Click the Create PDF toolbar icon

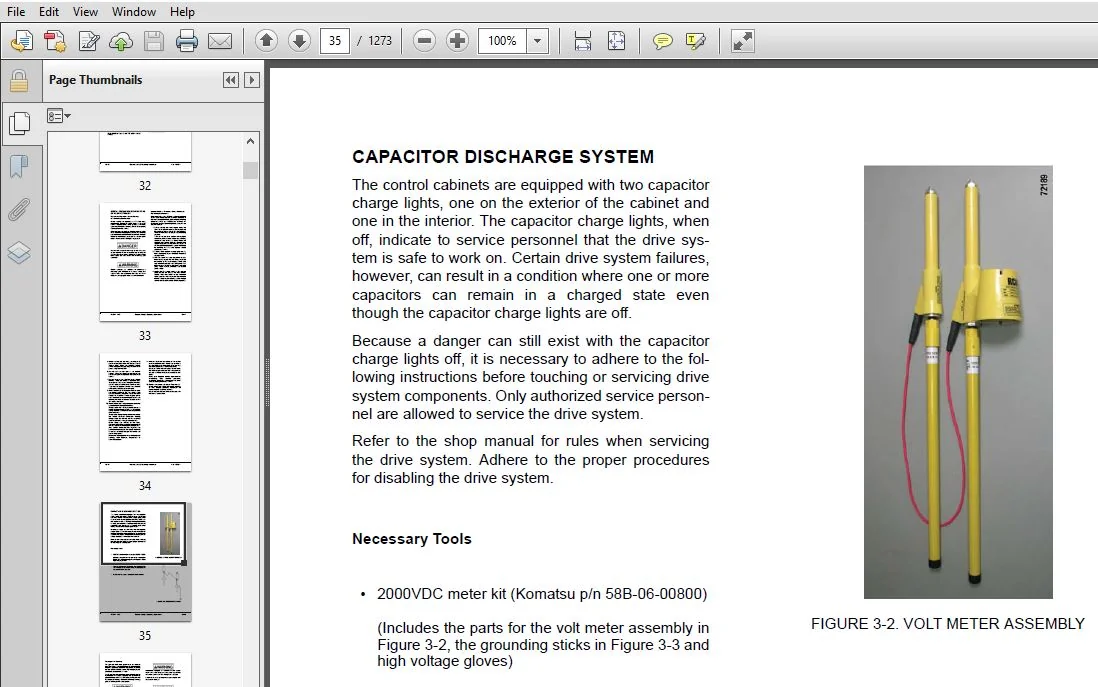[x=55, y=41]
